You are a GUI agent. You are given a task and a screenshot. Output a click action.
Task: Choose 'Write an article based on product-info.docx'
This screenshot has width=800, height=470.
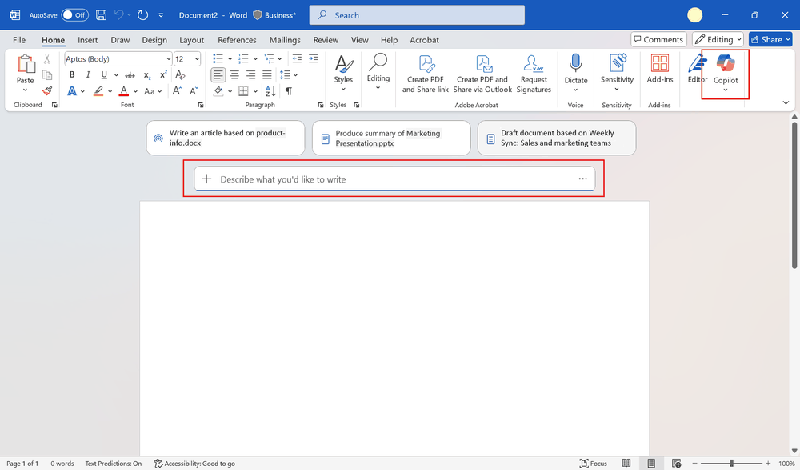click(x=226, y=138)
